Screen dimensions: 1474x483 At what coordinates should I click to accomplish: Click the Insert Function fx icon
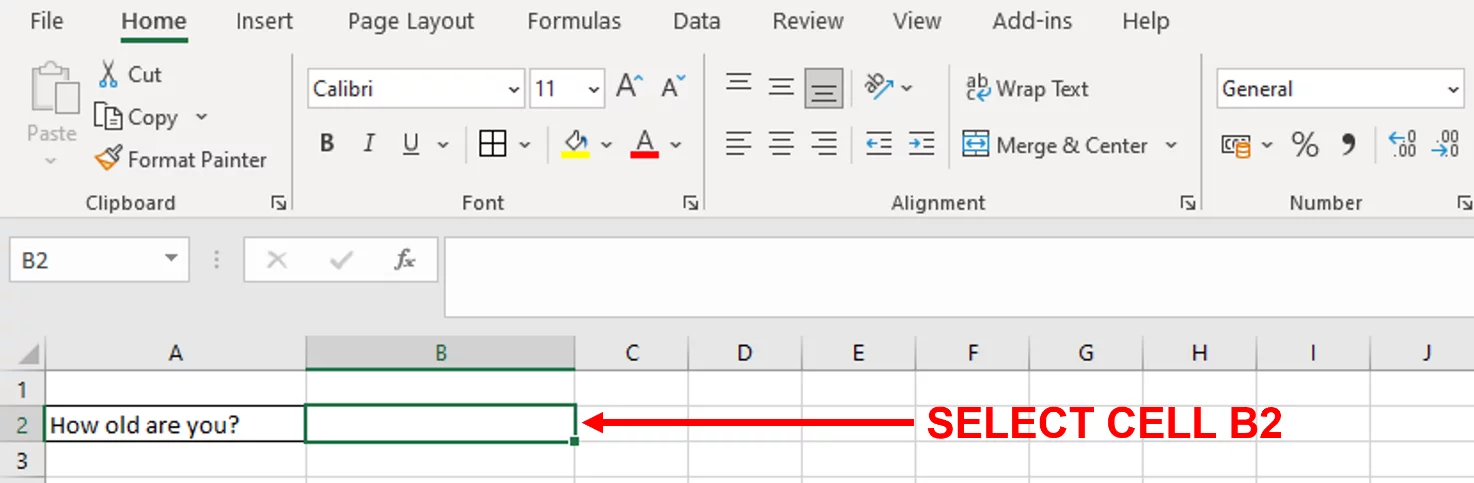pos(404,260)
